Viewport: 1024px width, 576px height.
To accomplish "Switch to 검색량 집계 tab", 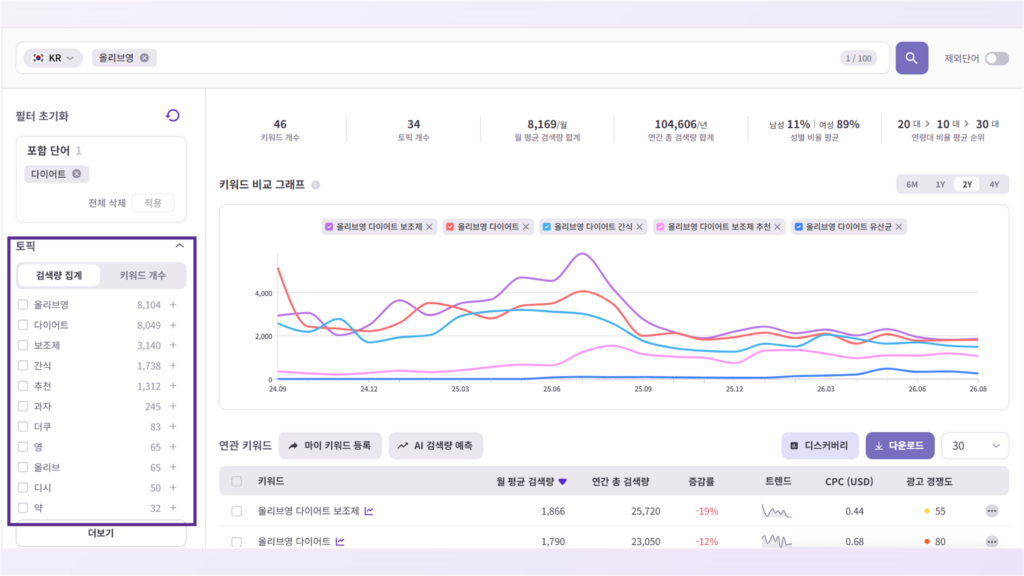I will pos(59,276).
